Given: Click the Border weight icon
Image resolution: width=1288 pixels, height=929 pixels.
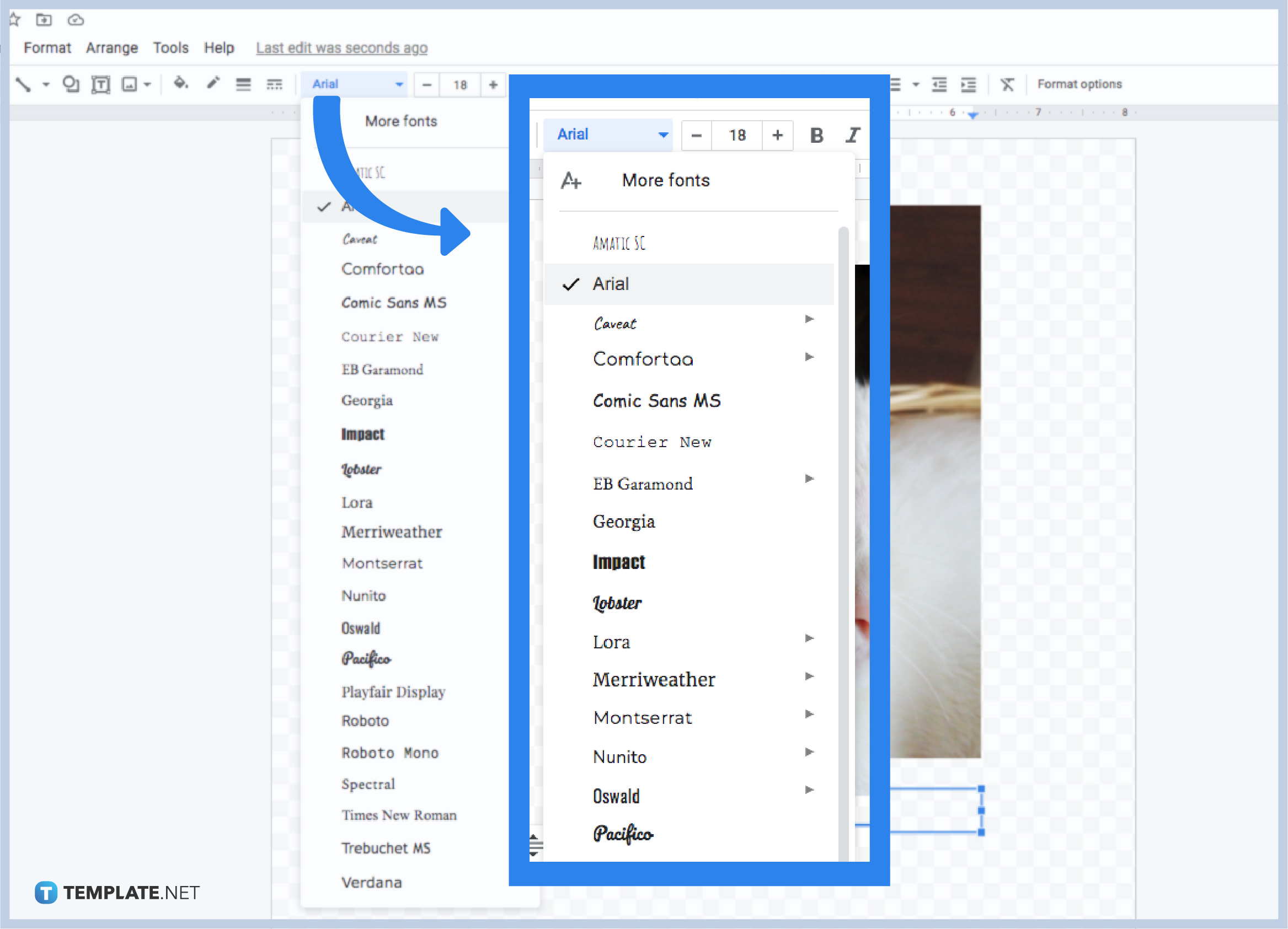Looking at the screenshot, I should coord(243,84).
